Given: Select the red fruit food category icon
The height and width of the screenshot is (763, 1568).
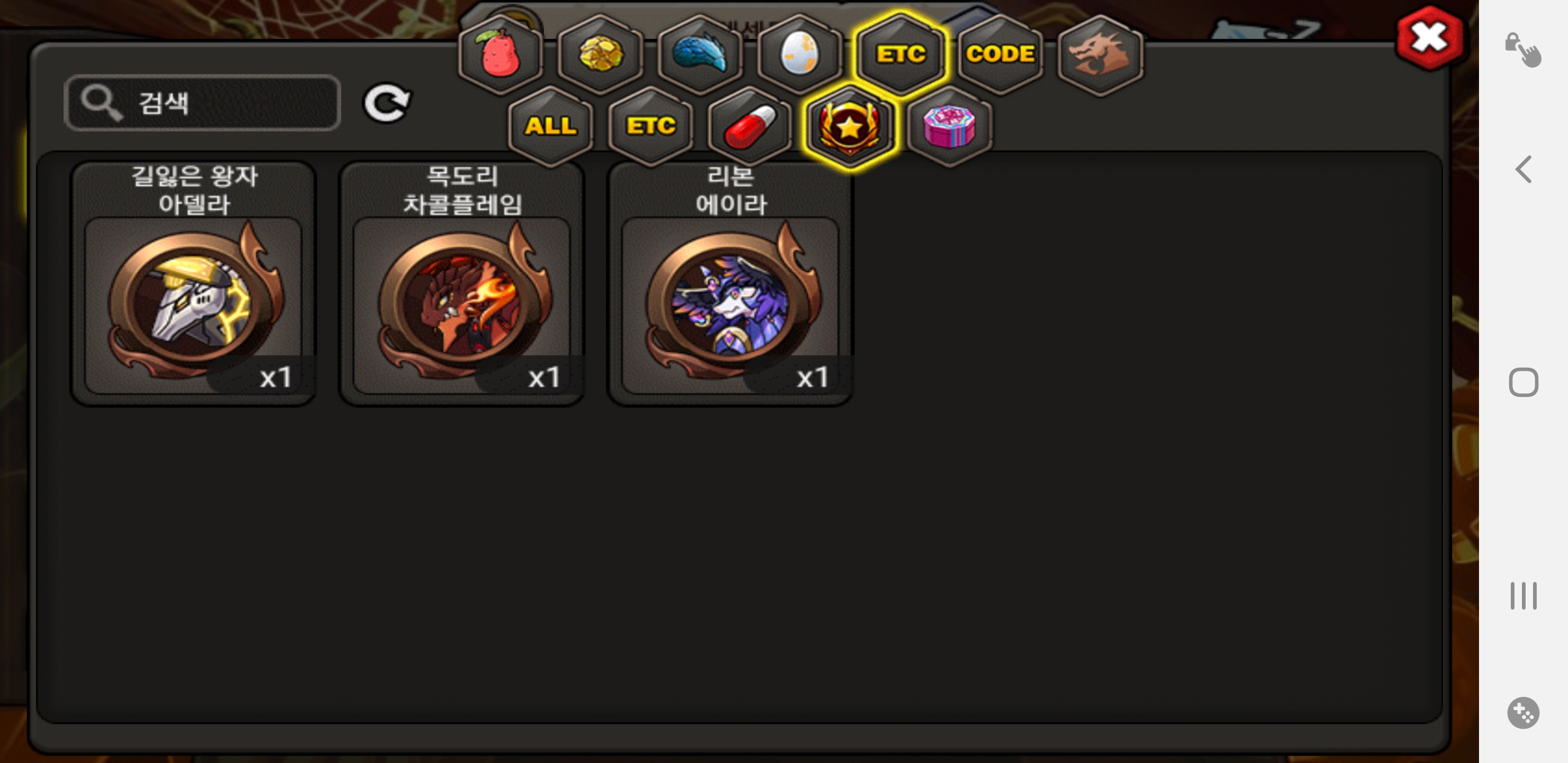Looking at the screenshot, I should [500, 55].
